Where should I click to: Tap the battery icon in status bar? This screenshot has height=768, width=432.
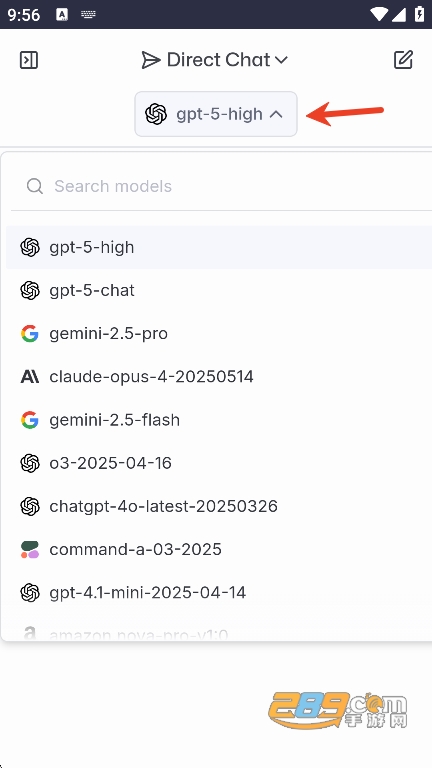(419, 14)
